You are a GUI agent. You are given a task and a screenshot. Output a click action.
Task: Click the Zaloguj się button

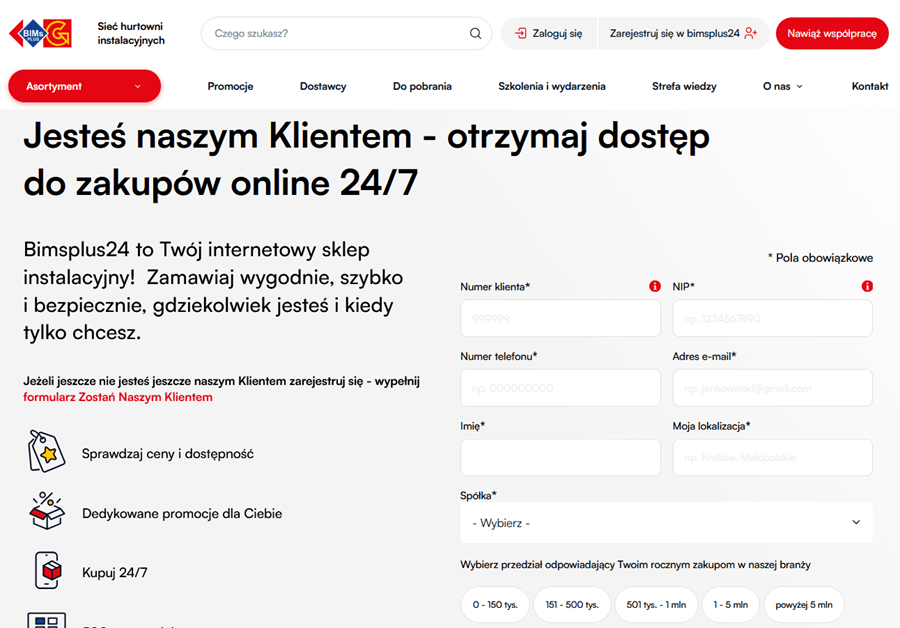click(x=549, y=33)
